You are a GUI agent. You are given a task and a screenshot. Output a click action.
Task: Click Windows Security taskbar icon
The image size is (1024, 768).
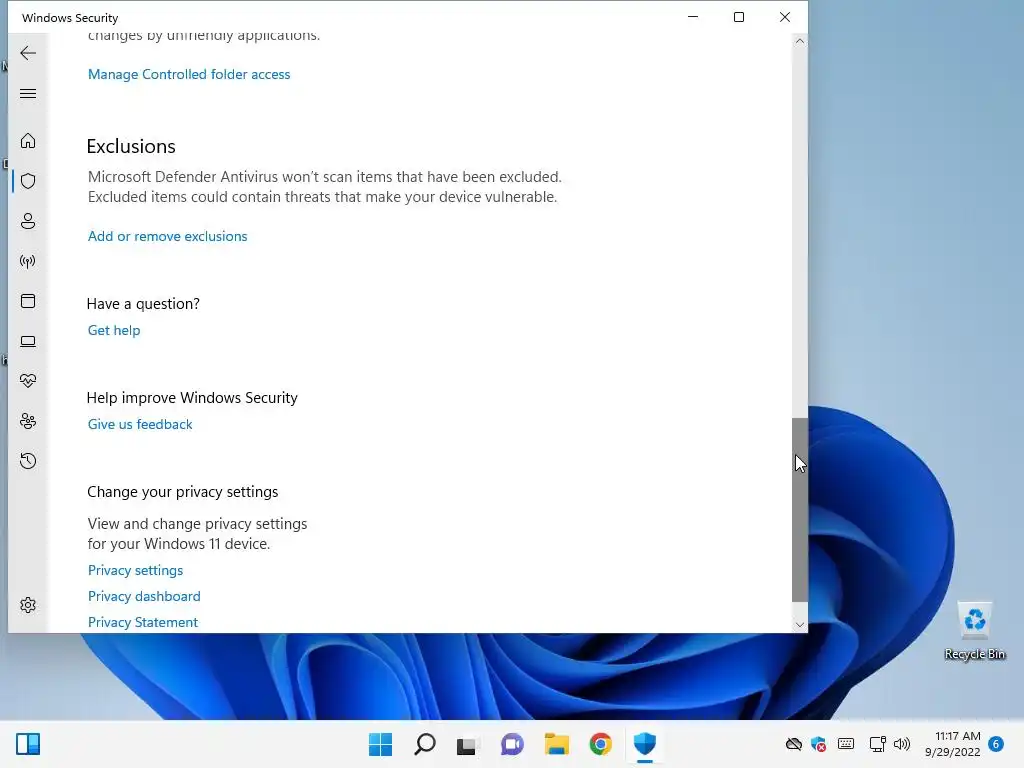pos(645,744)
